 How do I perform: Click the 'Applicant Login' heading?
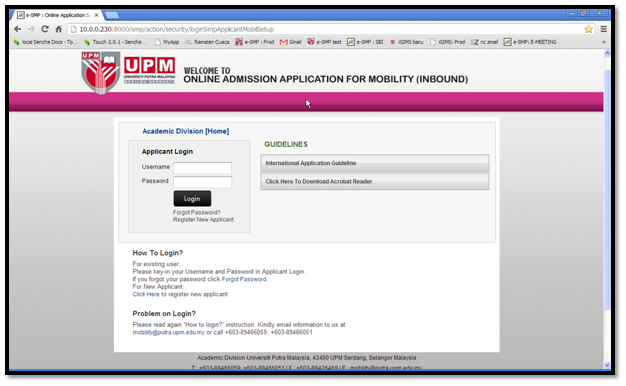tap(167, 152)
